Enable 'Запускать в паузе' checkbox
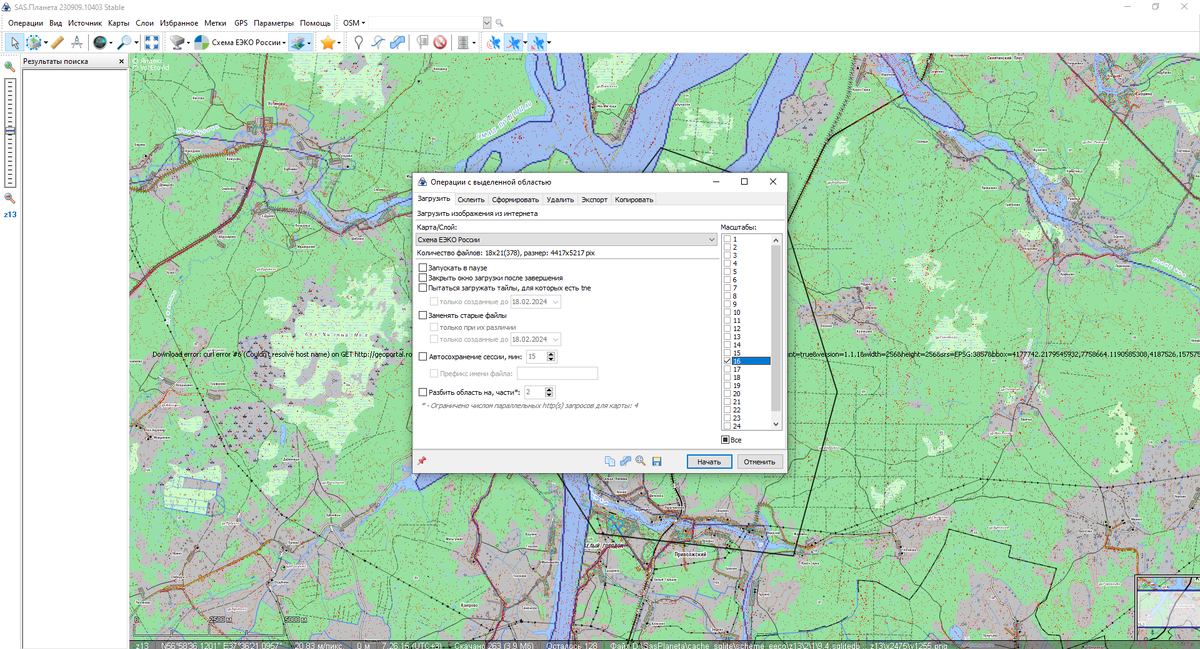1200x649 pixels. (x=423, y=268)
